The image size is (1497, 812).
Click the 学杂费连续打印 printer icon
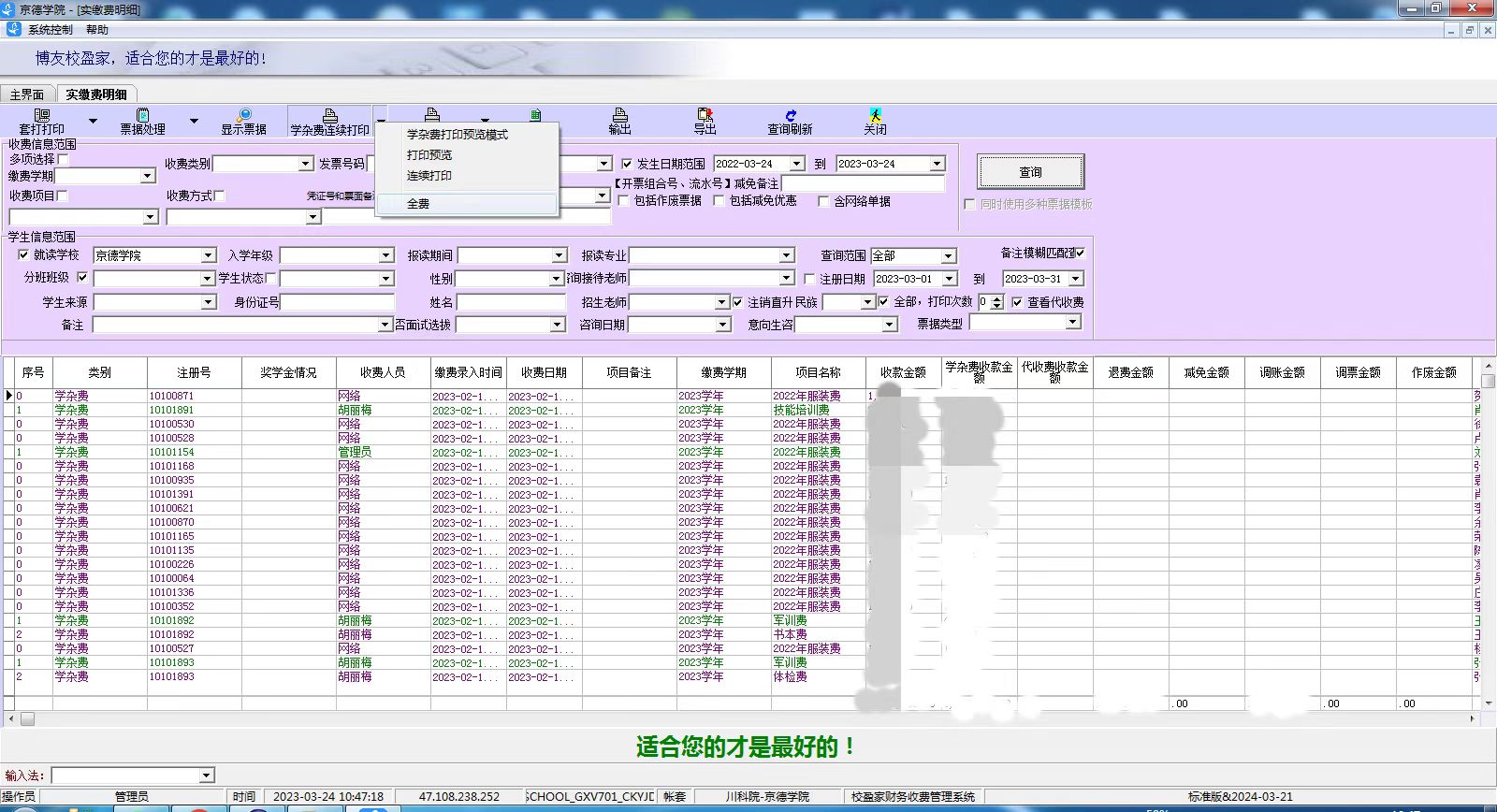(x=329, y=115)
